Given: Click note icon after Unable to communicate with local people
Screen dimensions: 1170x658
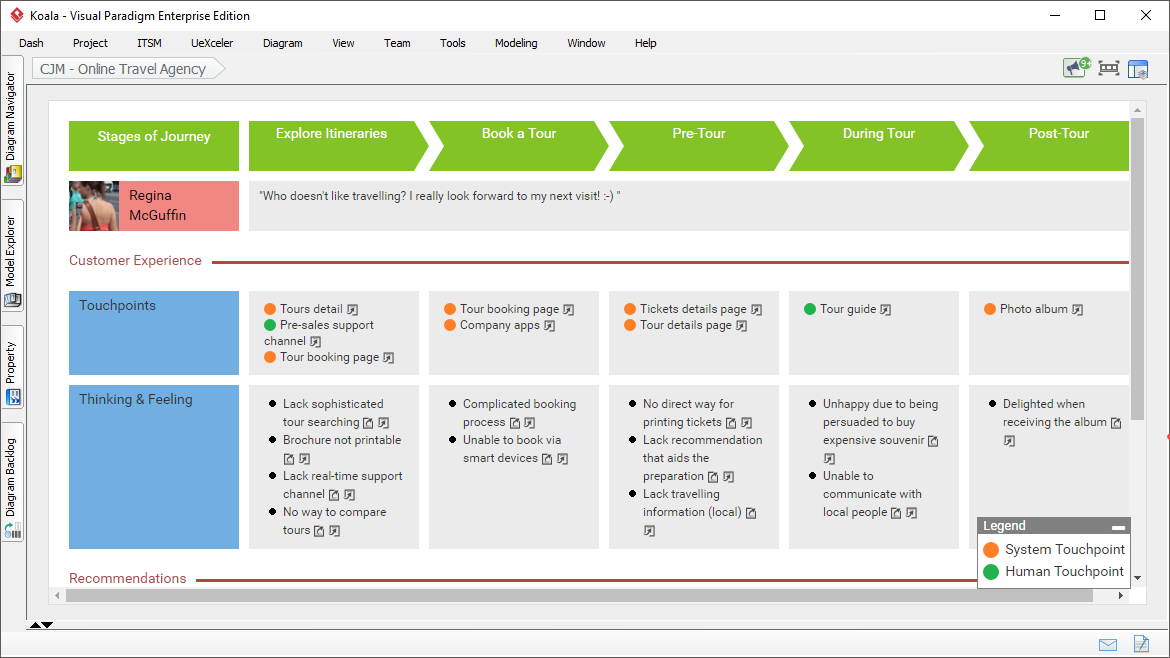Looking at the screenshot, I should (896, 513).
